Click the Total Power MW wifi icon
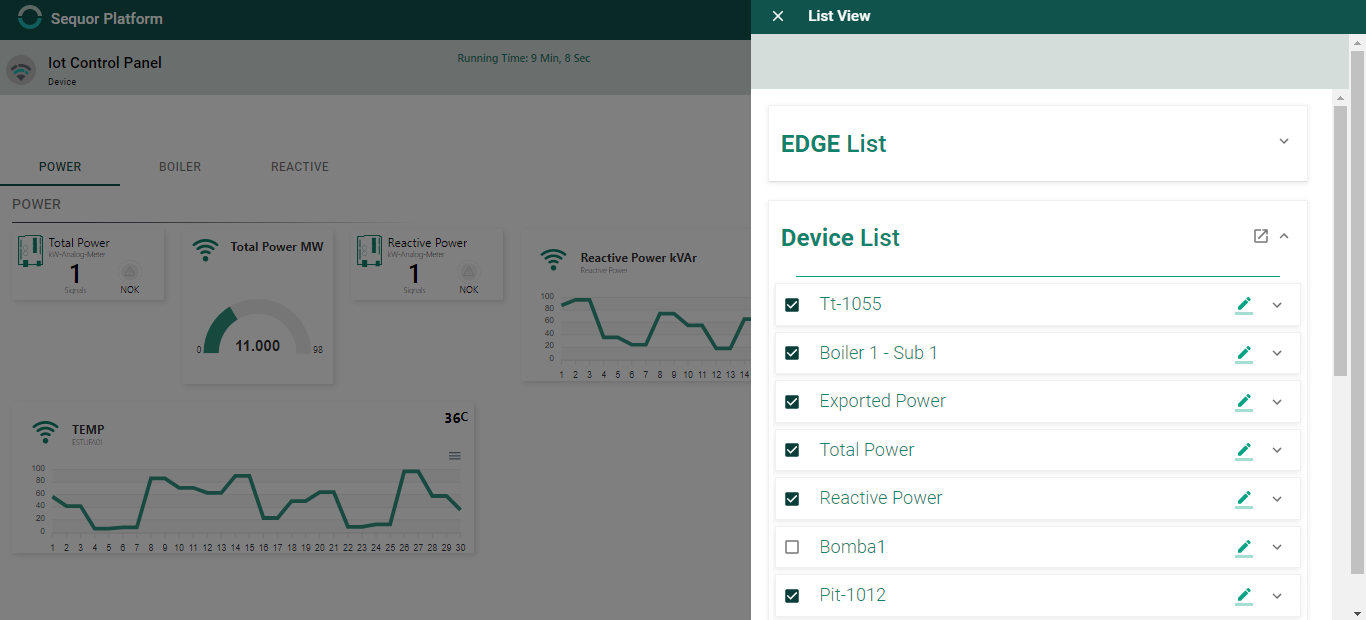This screenshot has height=620, width=1366. pos(206,250)
